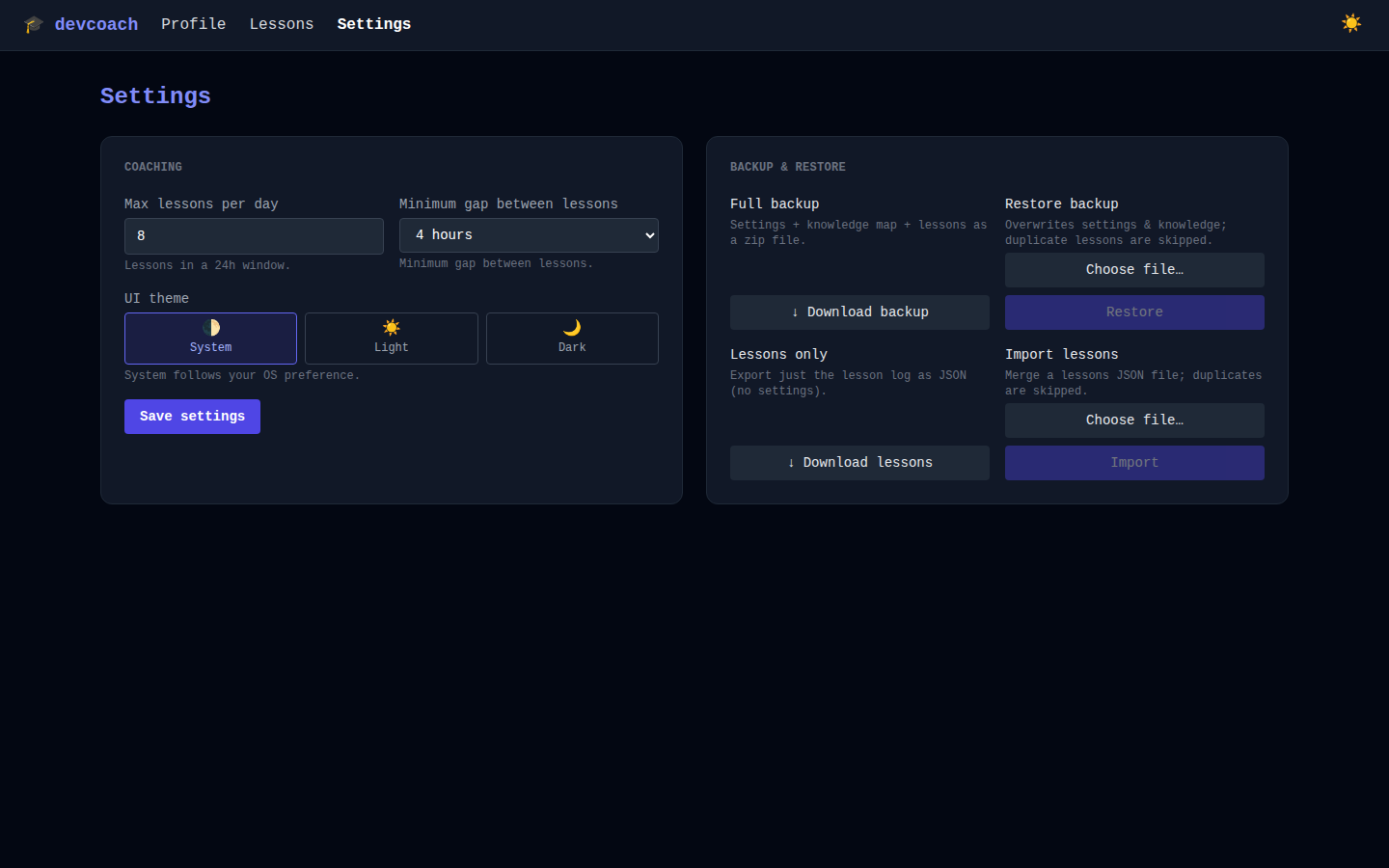Click the crescent moon Dark theme icon
This screenshot has height=868, width=1389.
coord(572,329)
